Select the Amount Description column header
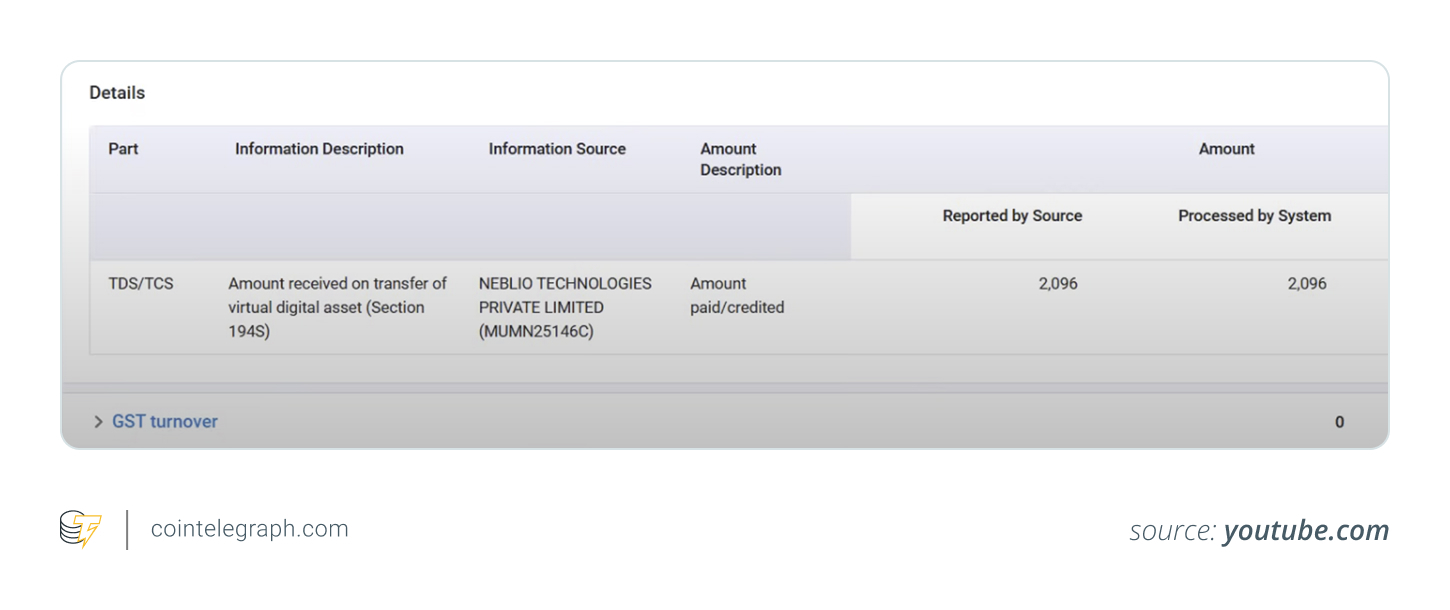 tap(740, 159)
